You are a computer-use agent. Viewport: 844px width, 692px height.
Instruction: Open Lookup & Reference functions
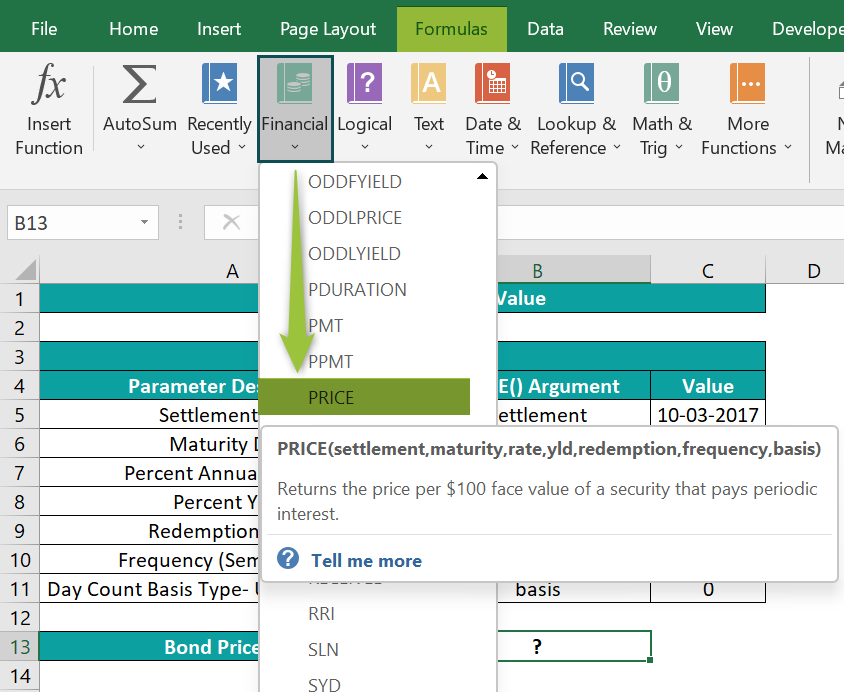tap(576, 109)
